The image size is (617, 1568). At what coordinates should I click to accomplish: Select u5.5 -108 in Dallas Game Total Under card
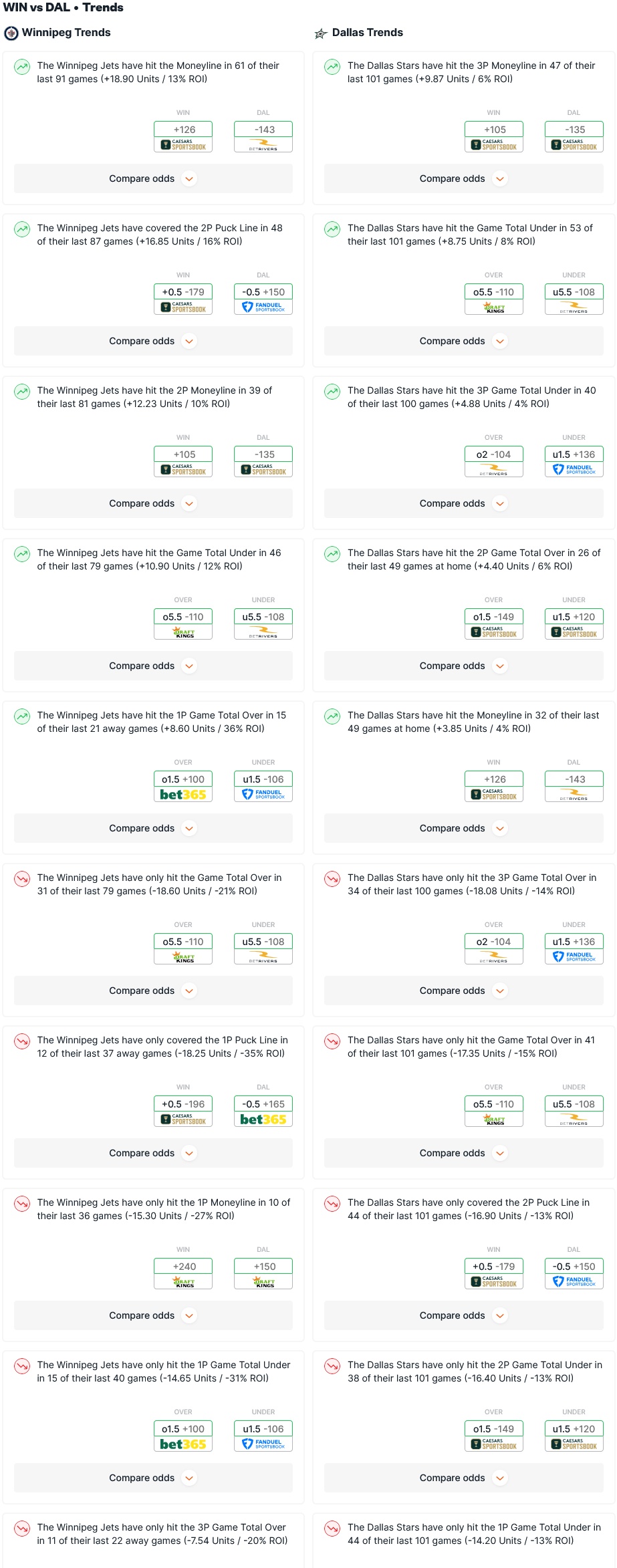pyautogui.click(x=574, y=292)
